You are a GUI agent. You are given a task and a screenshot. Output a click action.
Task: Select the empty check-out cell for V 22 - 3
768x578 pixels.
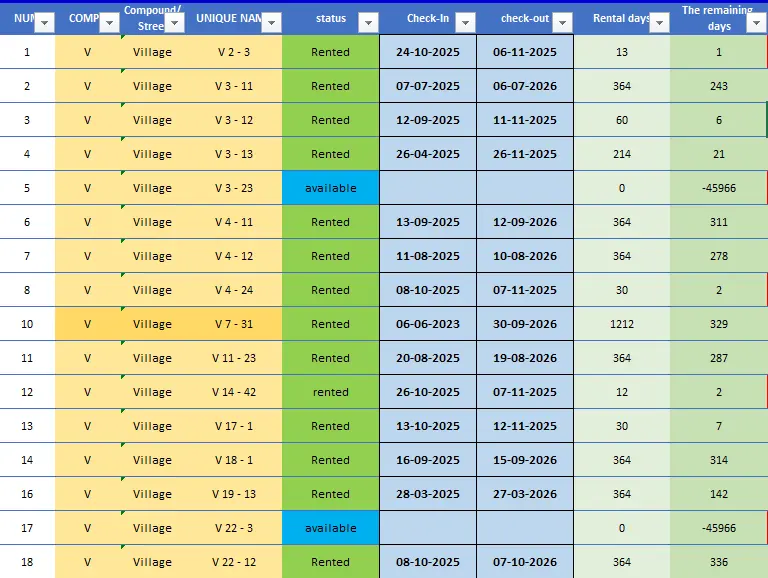coord(525,528)
